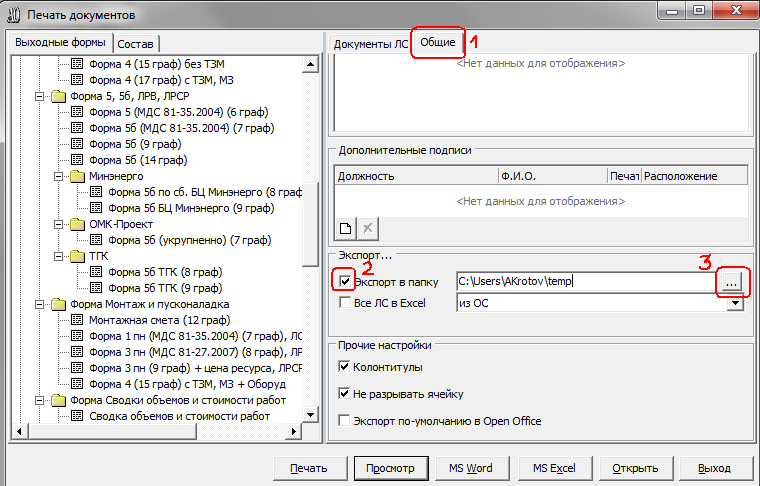760x486 pixels.
Task: Select Форма 3 пн (МДС 81-27.2007) row
Action: (x=195, y=352)
